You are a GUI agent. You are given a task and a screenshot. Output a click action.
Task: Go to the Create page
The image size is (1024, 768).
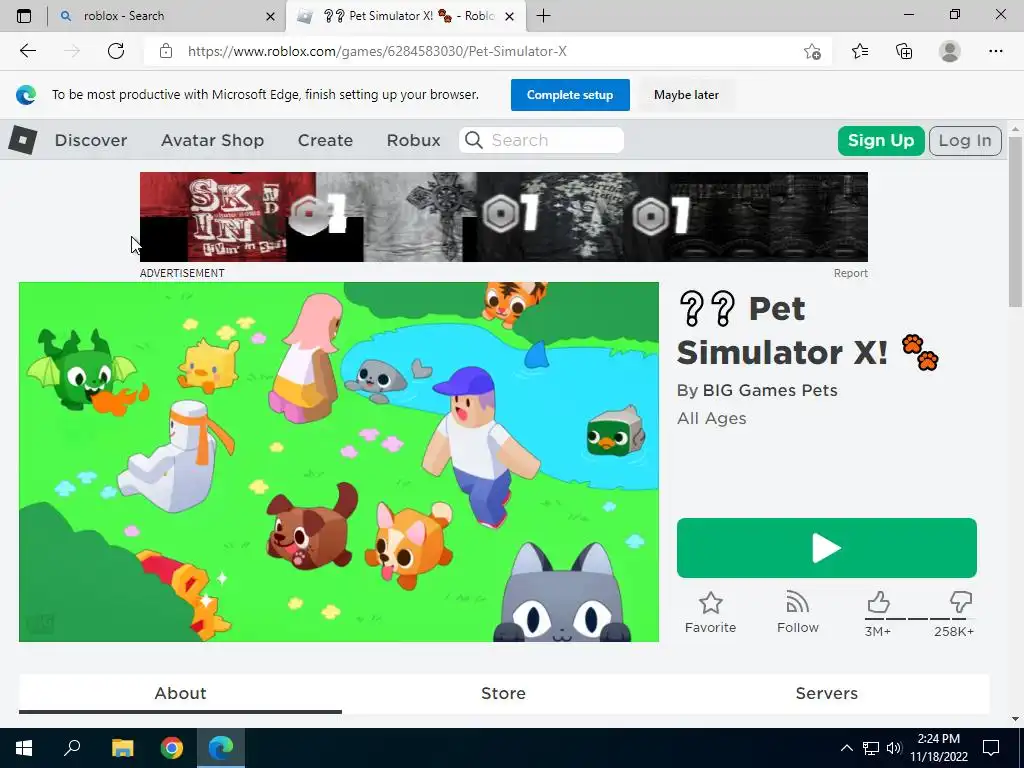(x=325, y=140)
